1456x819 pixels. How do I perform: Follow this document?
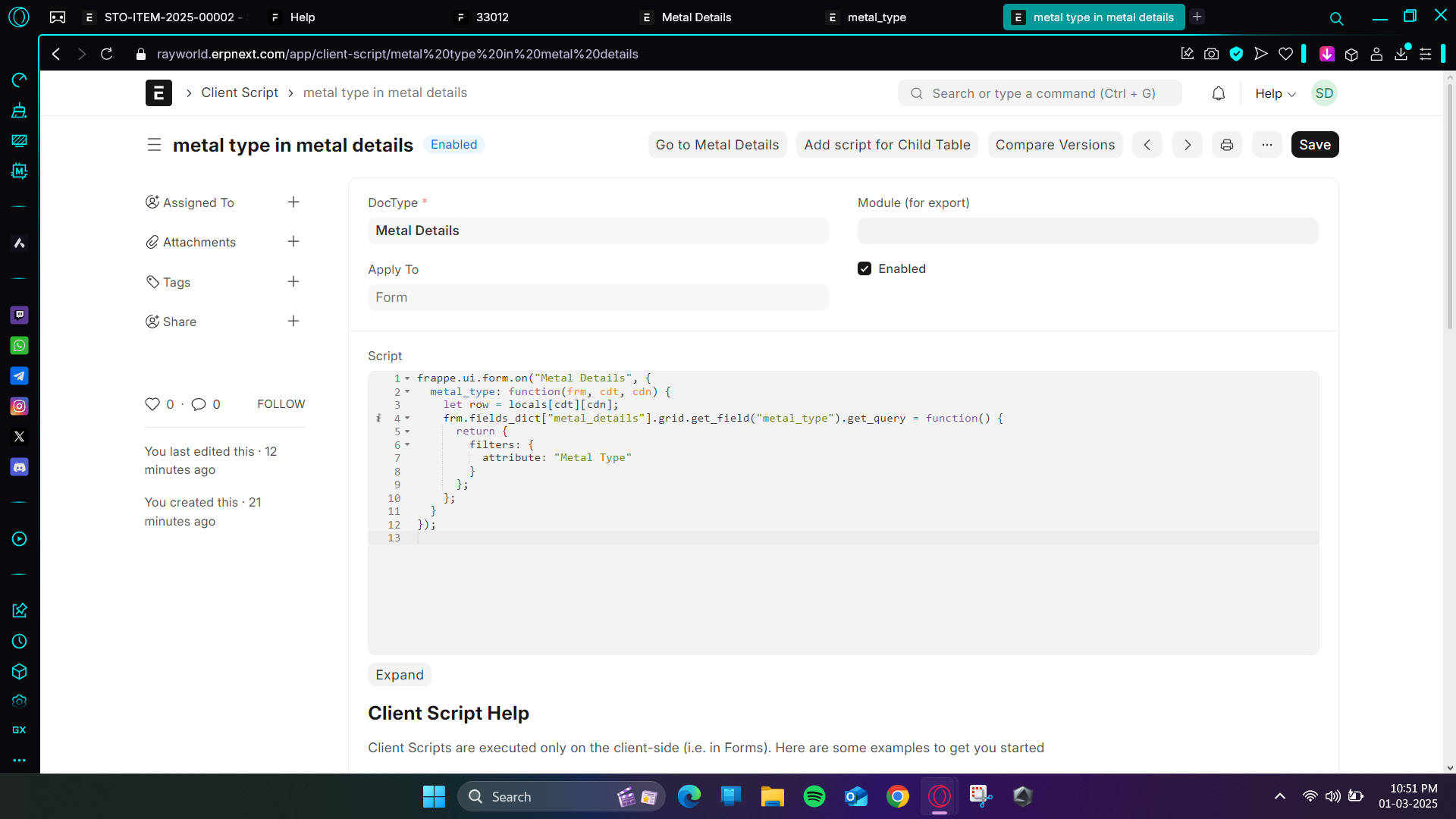point(281,404)
